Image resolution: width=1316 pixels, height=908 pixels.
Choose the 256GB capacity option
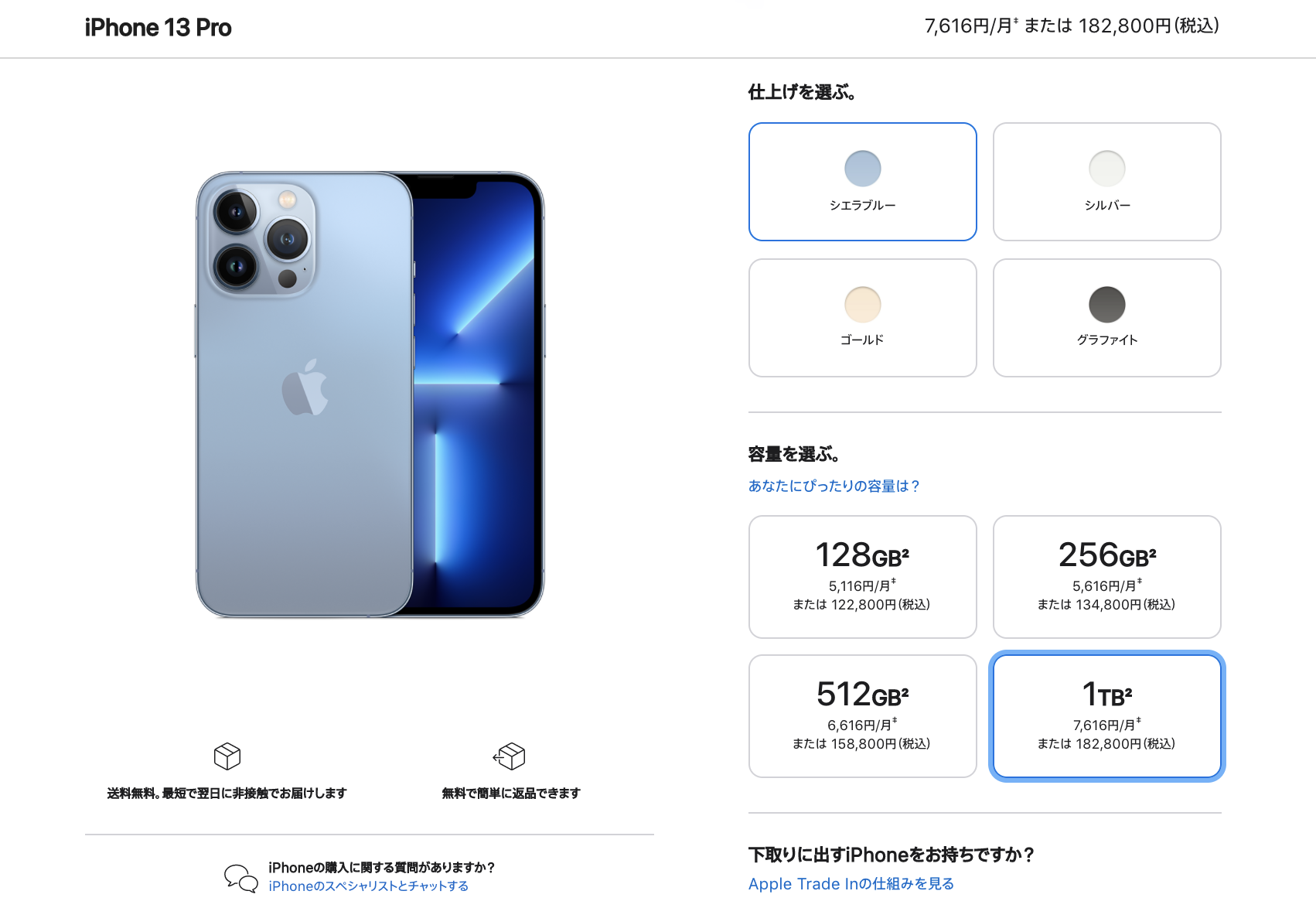(1106, 577)
